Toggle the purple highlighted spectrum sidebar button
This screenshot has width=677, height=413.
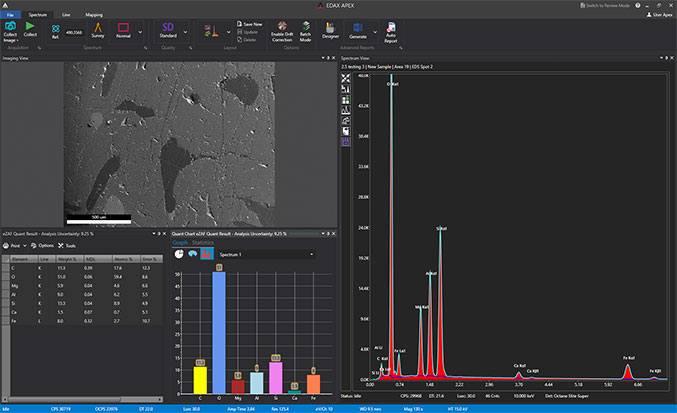(x=346, y=142)
